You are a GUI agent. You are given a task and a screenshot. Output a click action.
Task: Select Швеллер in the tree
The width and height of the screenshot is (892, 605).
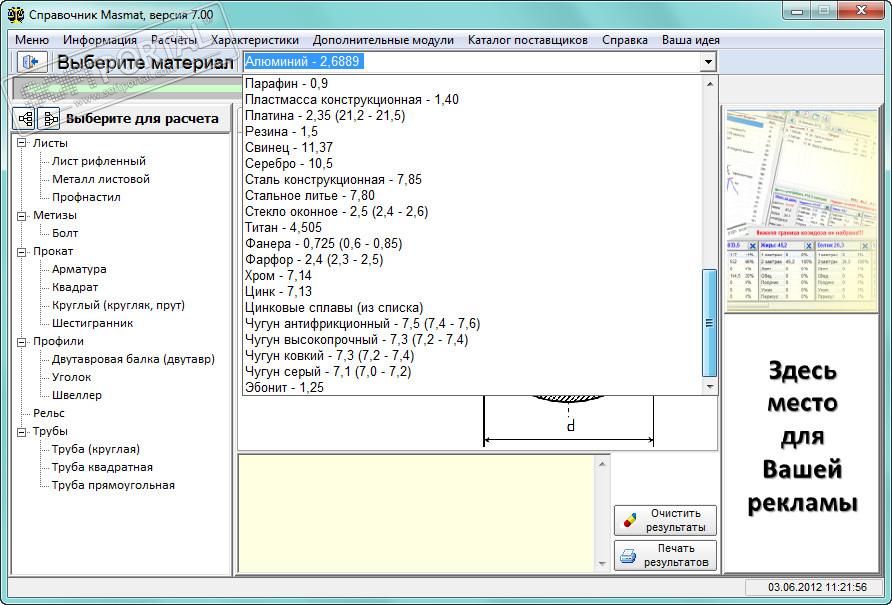76,395
